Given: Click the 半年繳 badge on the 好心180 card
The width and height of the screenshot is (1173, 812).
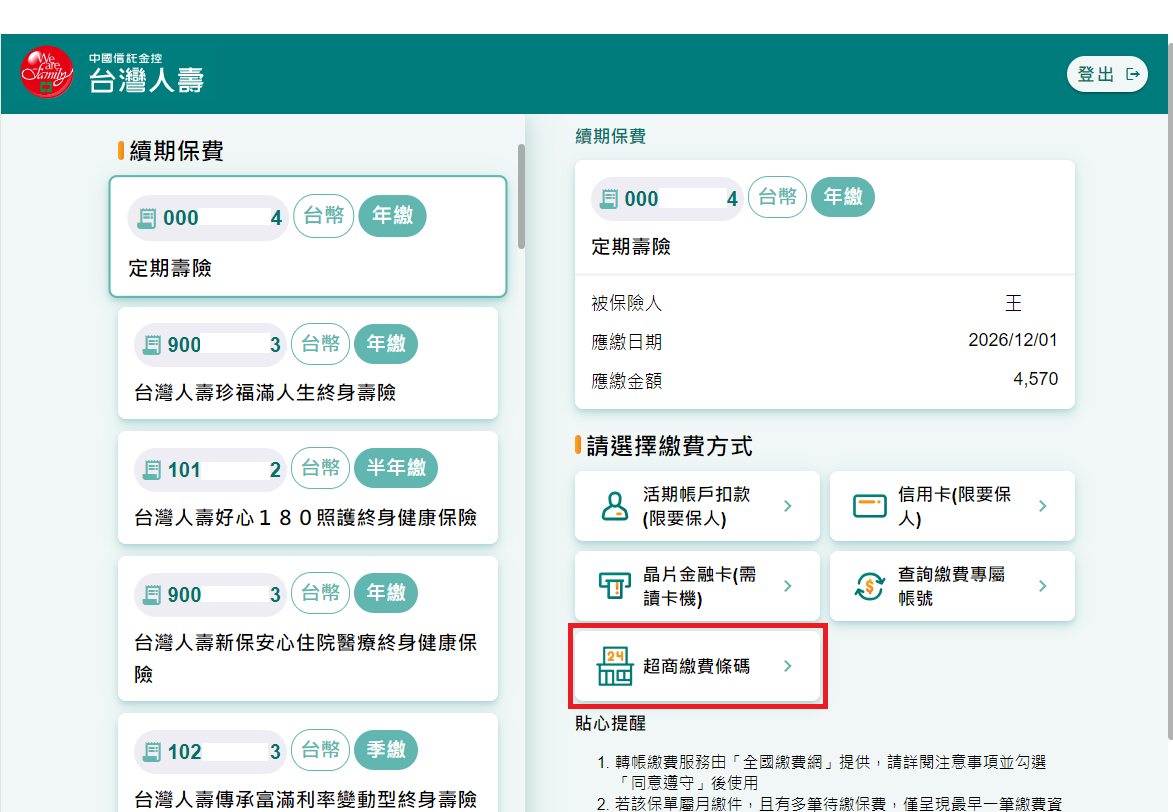Looking at the screenshot, I should point(396,468).
